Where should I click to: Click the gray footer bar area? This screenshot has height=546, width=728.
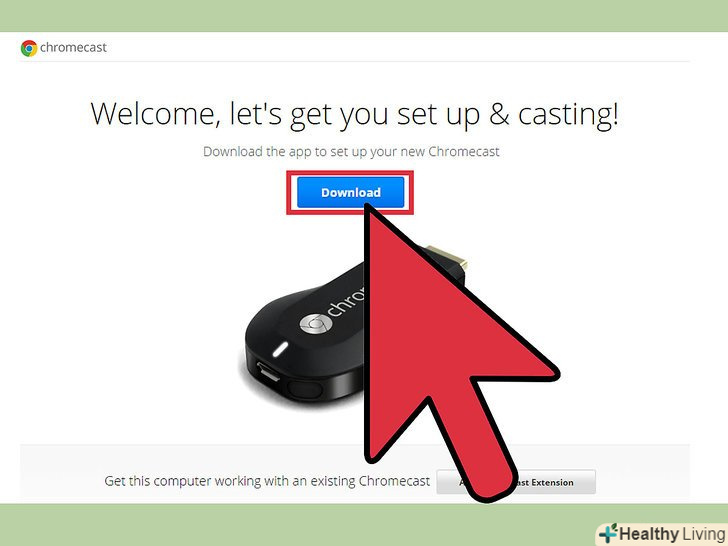(x=354, y=473)
